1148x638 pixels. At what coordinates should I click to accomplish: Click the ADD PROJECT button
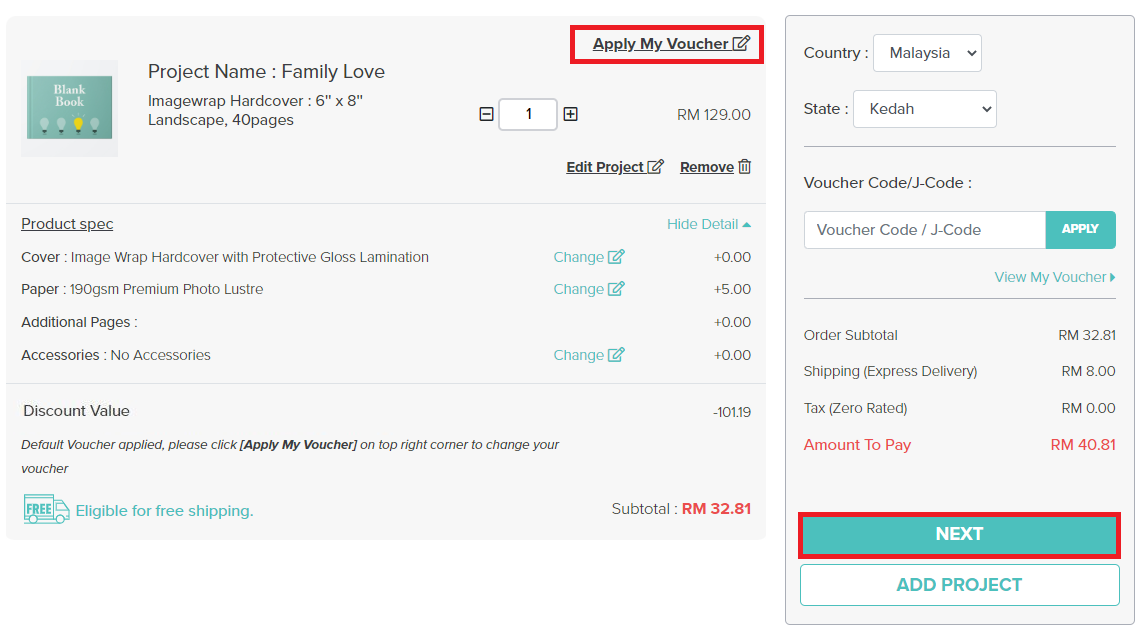coord(959,585)
